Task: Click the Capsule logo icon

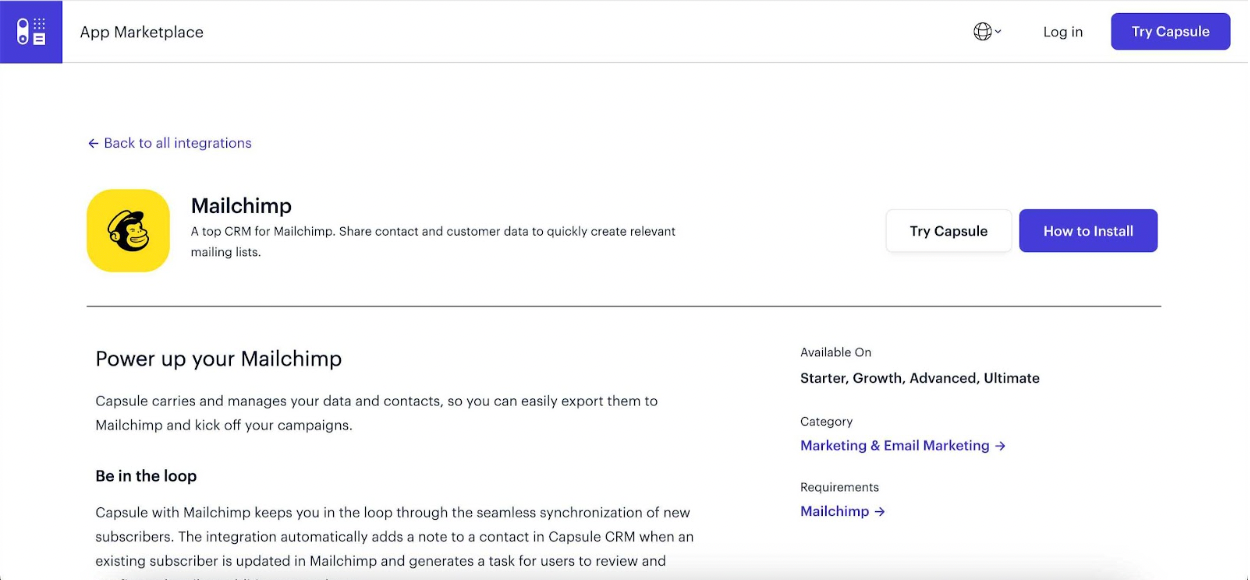Action: click(x=31, y=32)
